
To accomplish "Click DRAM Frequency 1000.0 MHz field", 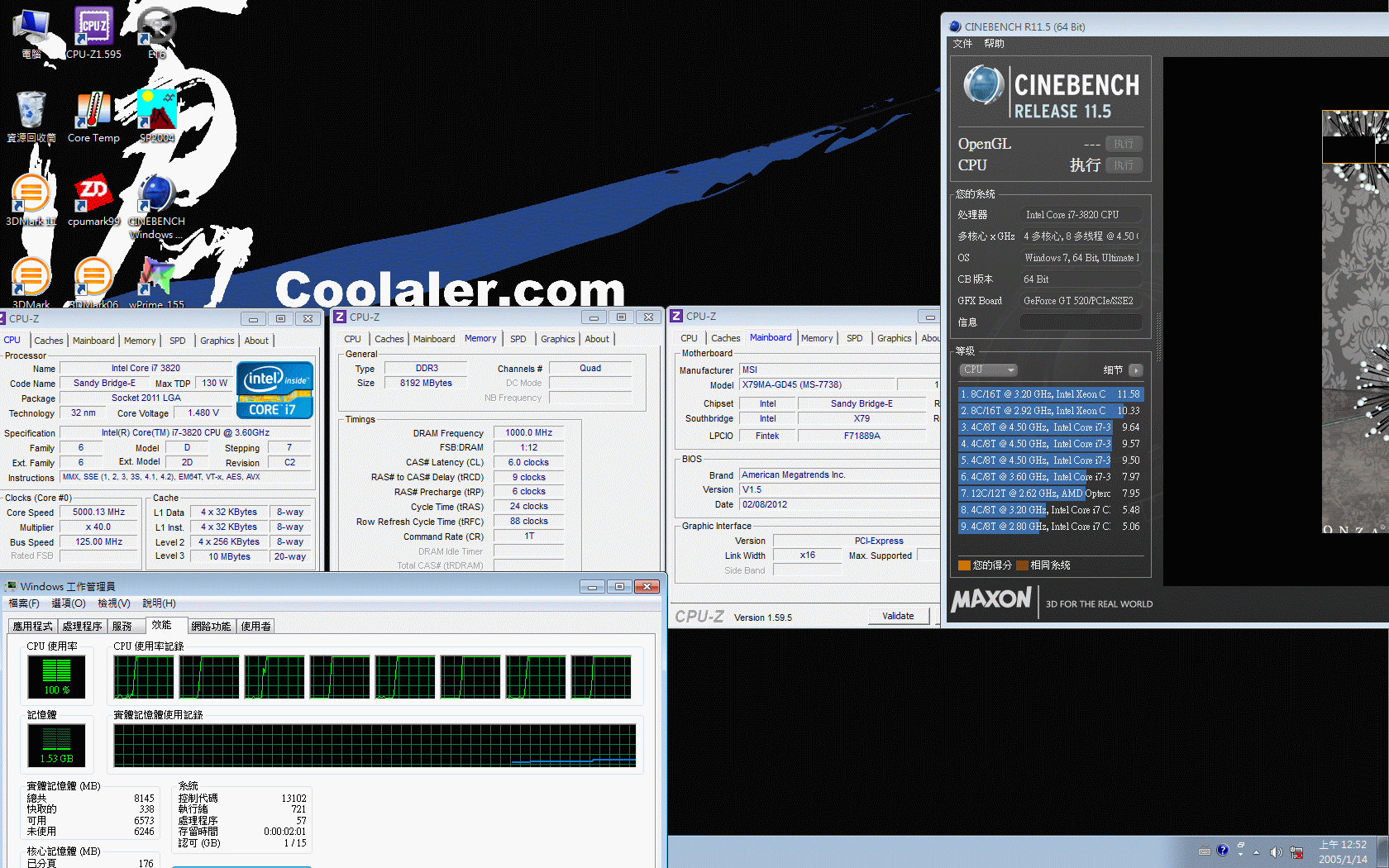I will pos(528,433).
